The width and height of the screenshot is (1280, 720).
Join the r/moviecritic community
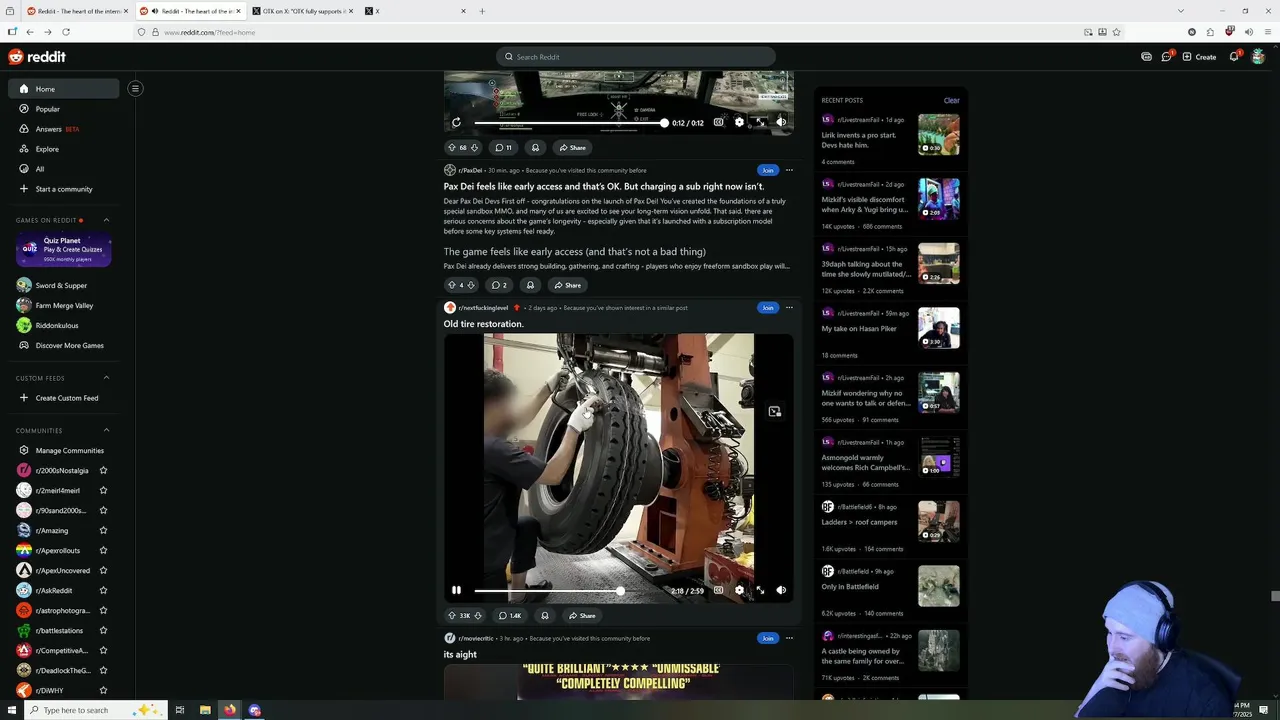pyautogui.click(x=767, y=638)
